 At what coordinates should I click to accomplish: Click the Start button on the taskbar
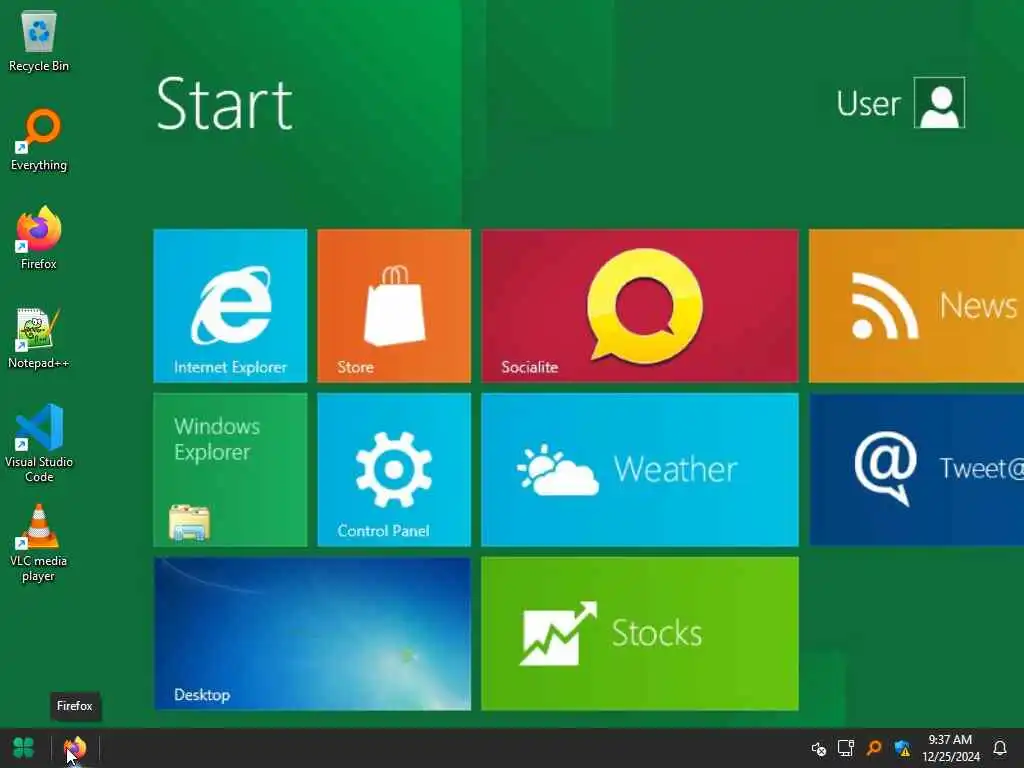[24, 748]
